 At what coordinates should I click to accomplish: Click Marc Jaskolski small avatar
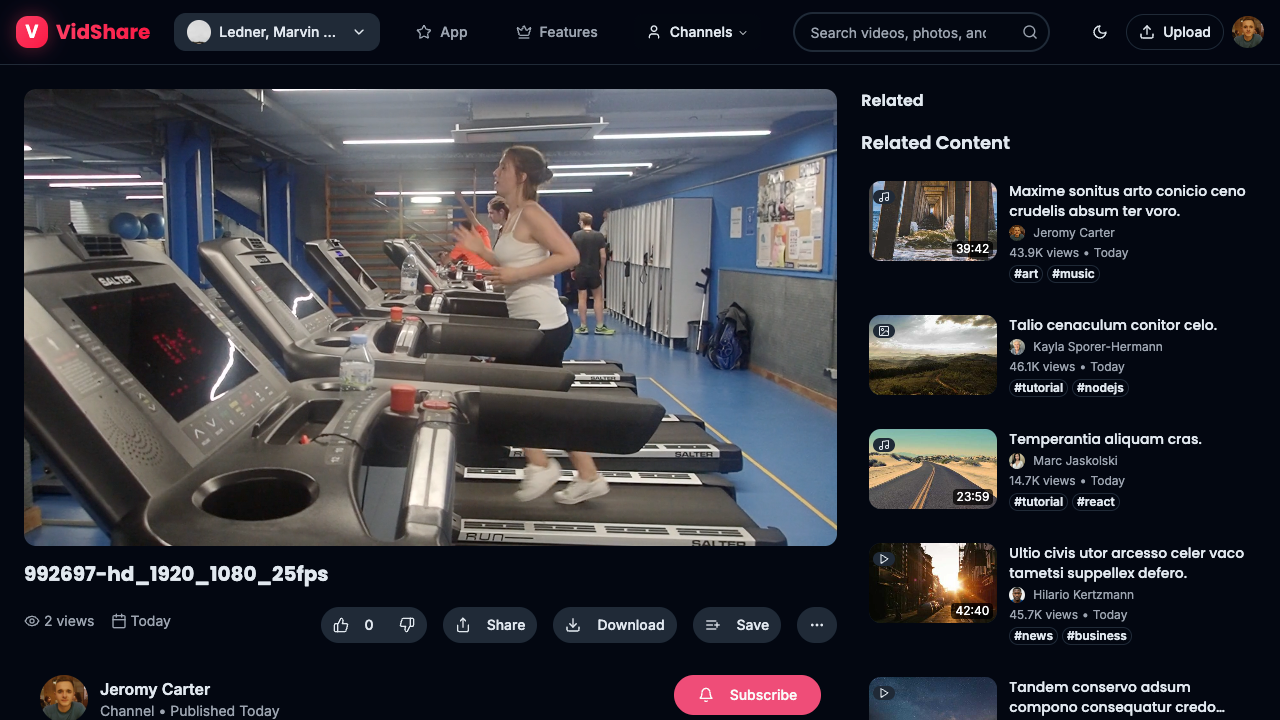[x=1017, y=461]
